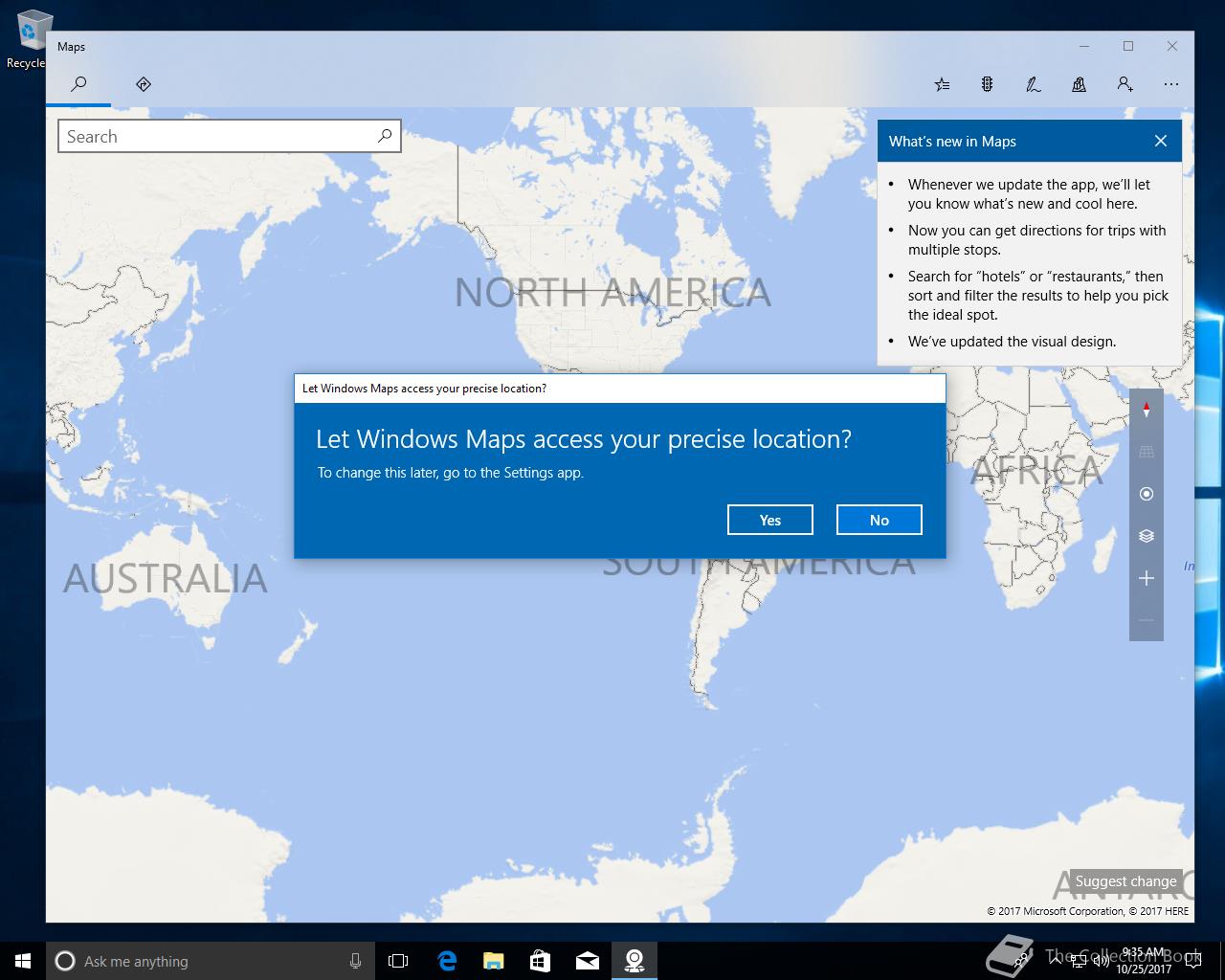Select the Recycle Bin desktop icon
Viewport: 1225px width, 980px height.
(29, 40)
